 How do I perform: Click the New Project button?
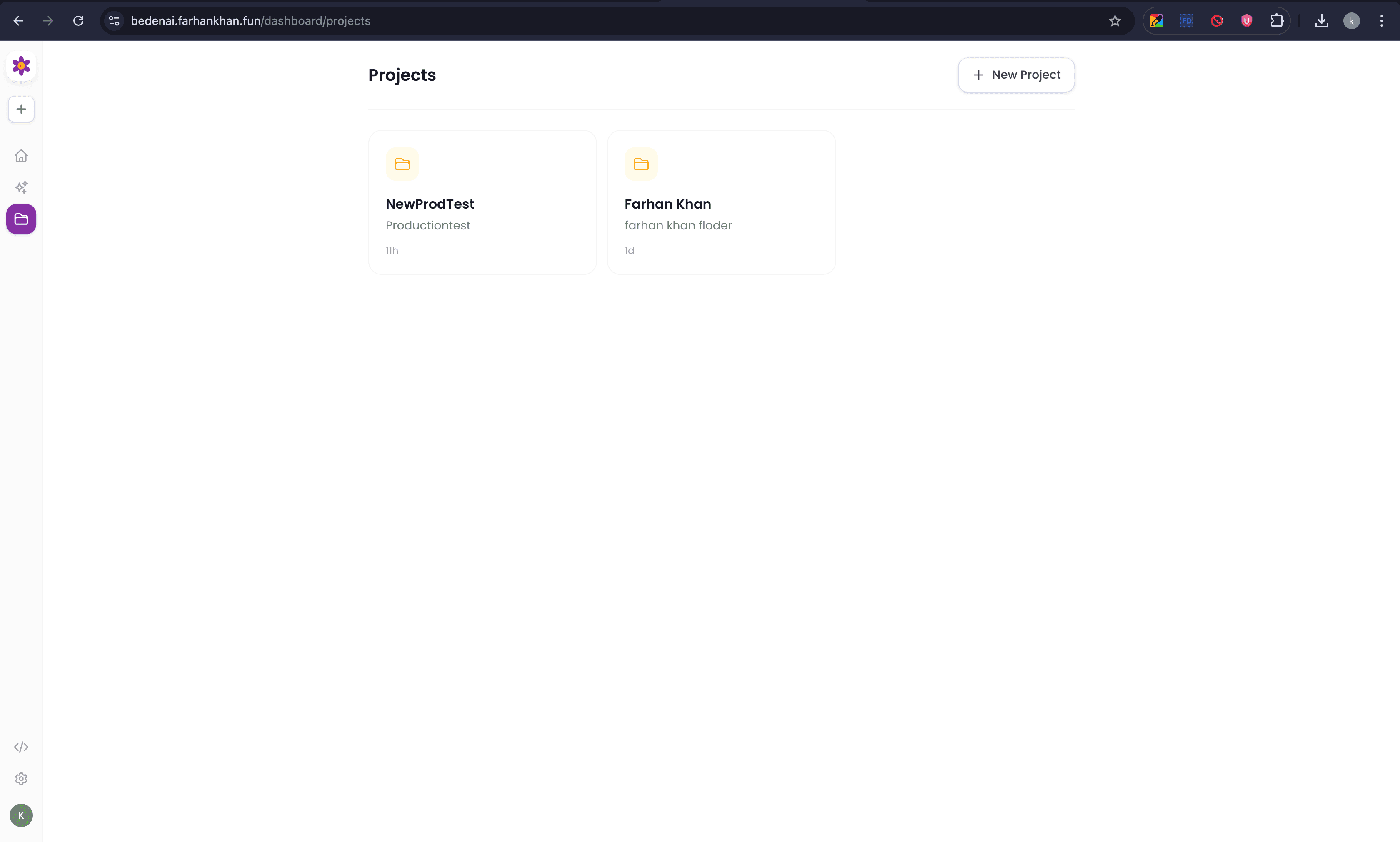click(1016, 74)
